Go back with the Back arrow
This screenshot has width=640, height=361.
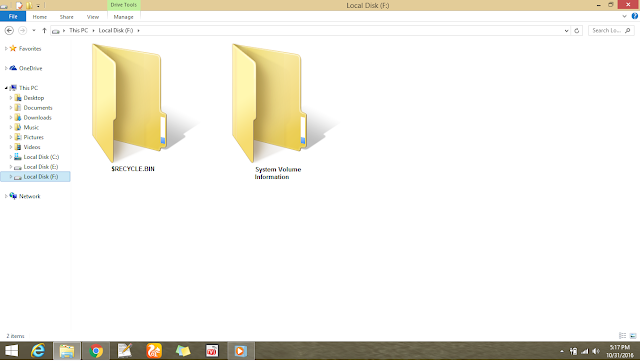pyautogui.click(x=9, y=30)
